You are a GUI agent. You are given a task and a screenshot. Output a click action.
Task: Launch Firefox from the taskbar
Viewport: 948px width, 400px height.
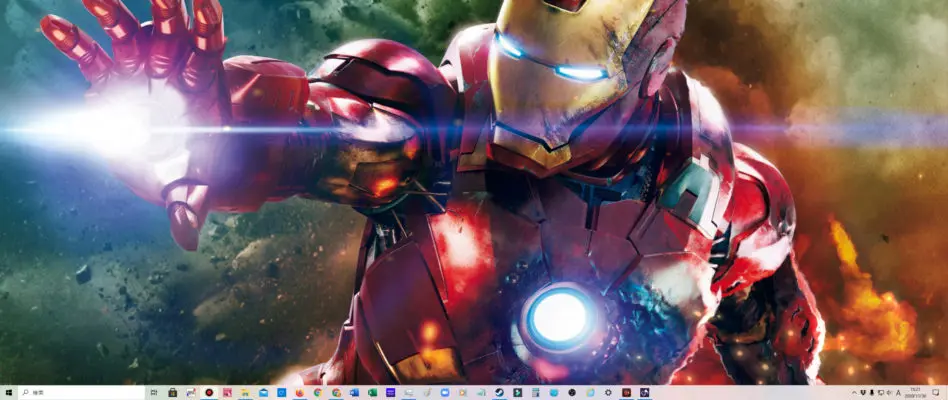click(x=300, y=393)
